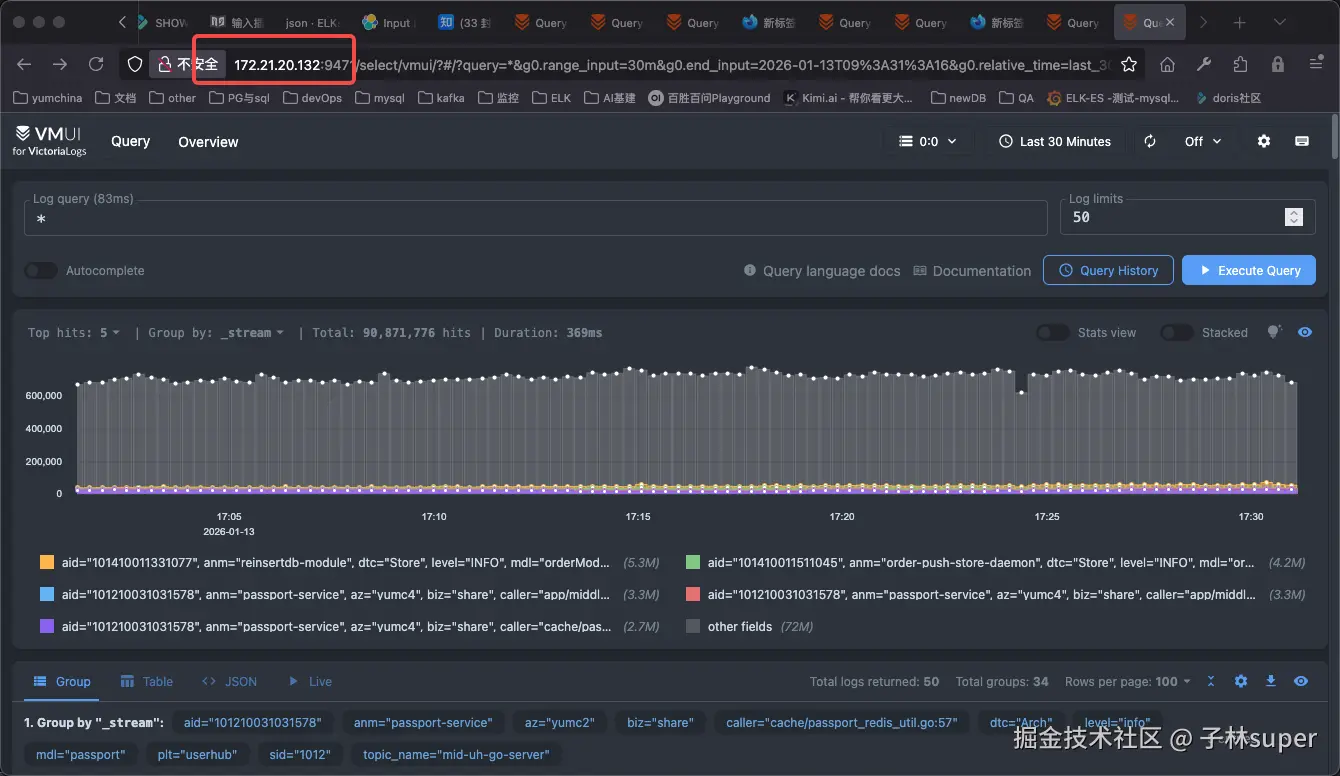Screen dimensions: 1340x776
Task: Open browser extensions puzzle icon
Action: [1241, 64]
